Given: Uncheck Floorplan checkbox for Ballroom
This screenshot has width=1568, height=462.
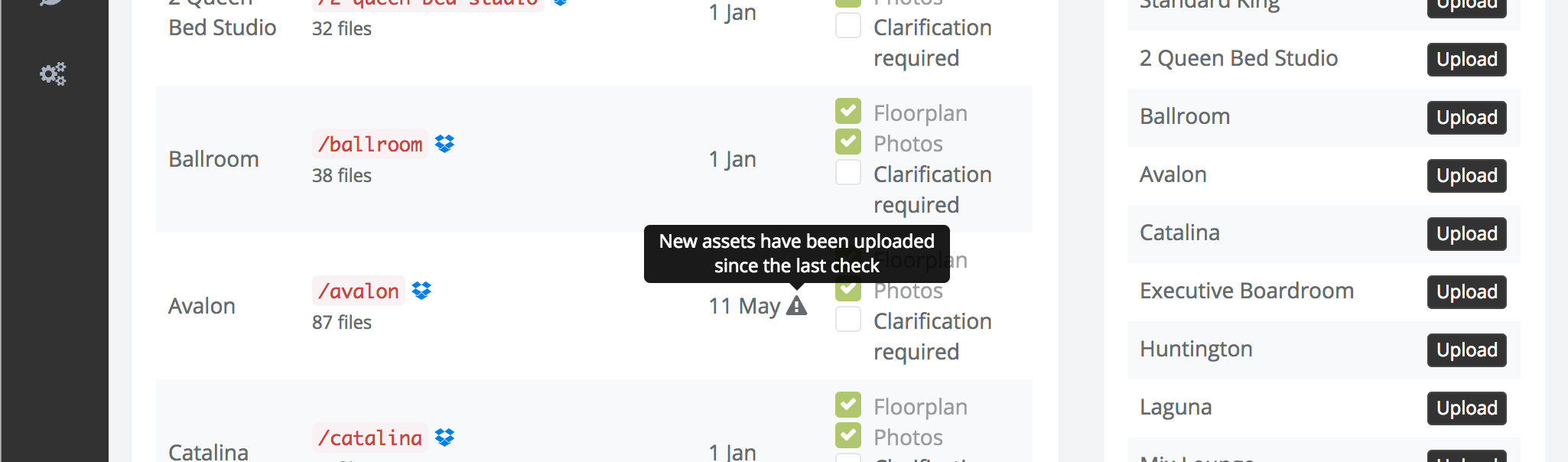Looking at the screenshot, I should coord(848,111).
